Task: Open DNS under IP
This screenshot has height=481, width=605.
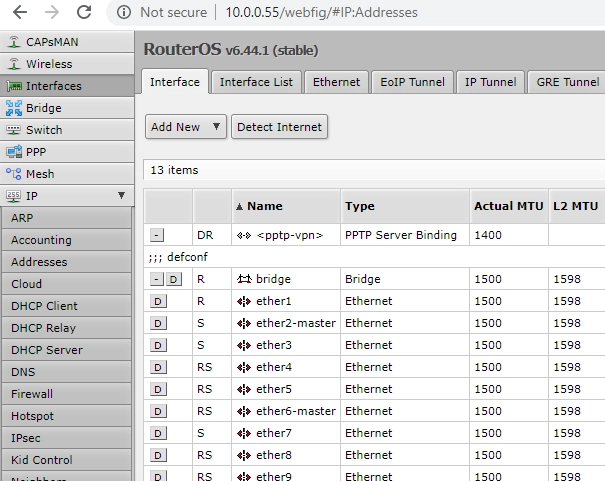Action: click(x=66, y=372)
